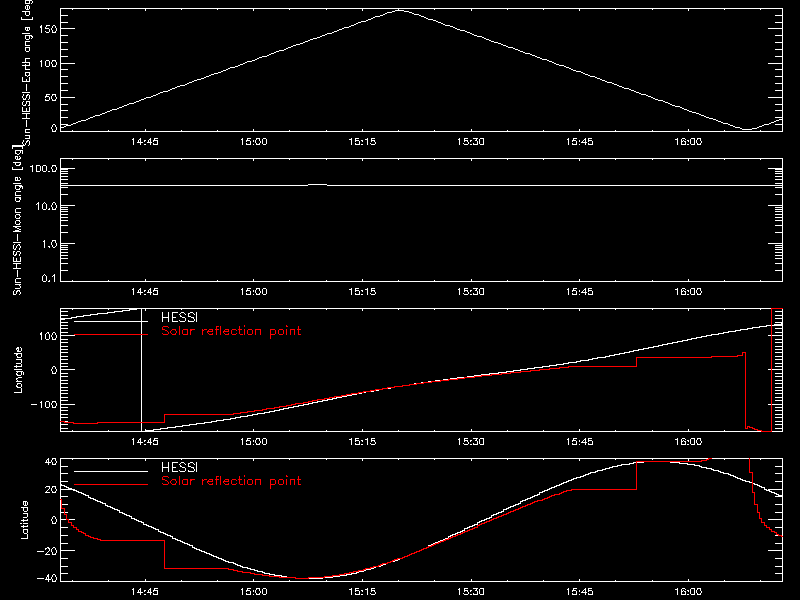This screenshot has height=600, width=800.
Task: Click 15:00 time label below Latitude plot
Action: [x=254, y=592]
